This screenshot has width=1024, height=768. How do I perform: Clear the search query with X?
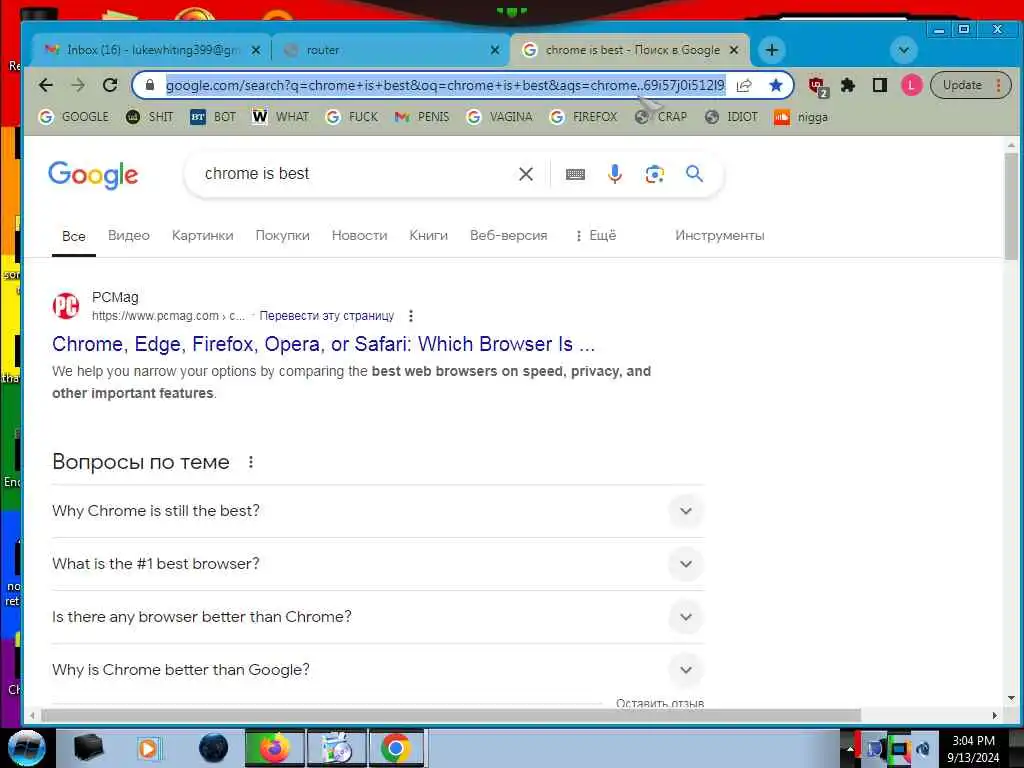coord(526,174)
